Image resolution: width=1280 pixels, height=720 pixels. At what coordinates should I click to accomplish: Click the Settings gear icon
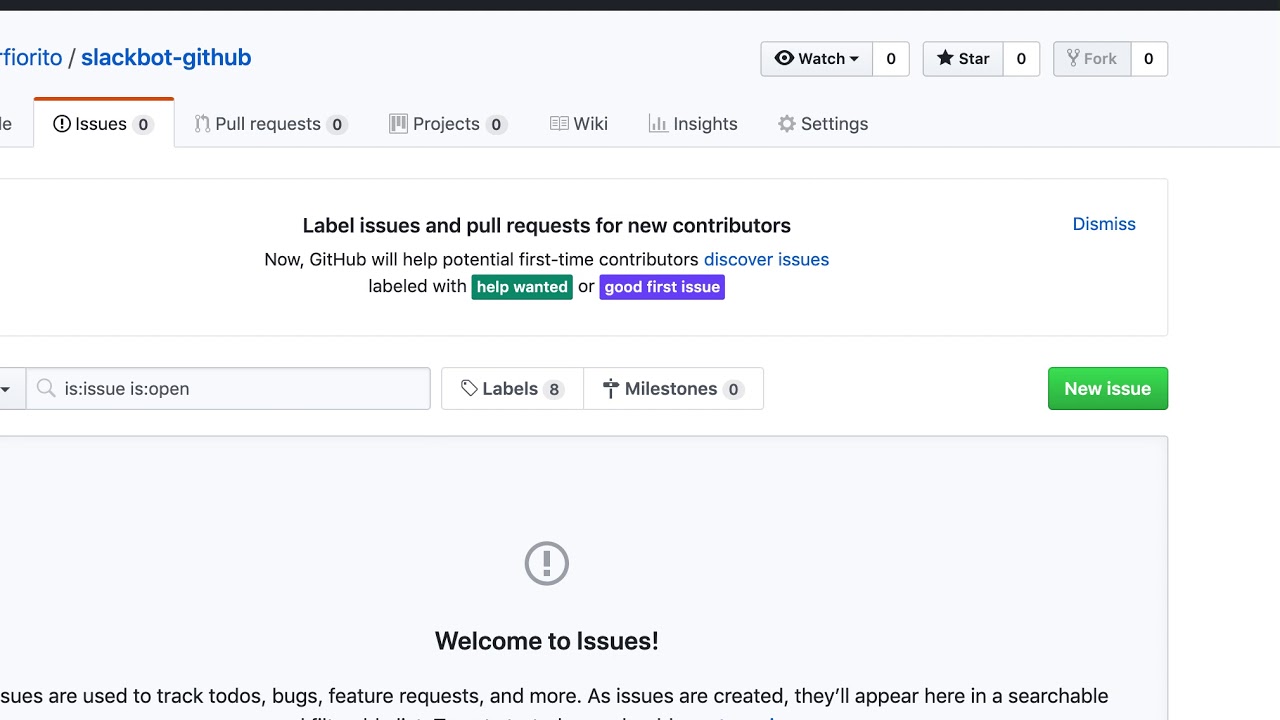(x=787, y=124)
